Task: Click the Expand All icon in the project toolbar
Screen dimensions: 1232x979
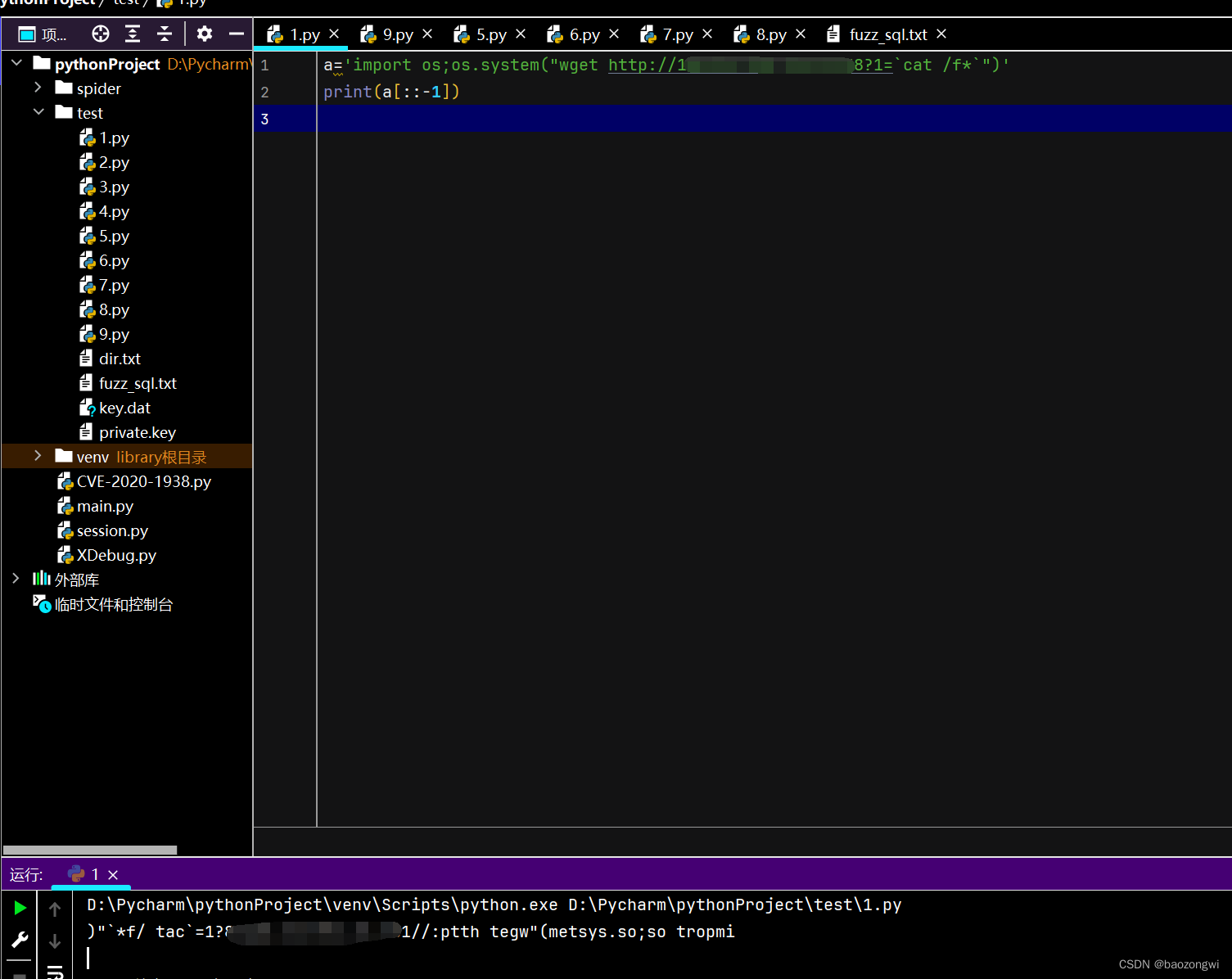Action: point(133,34)
